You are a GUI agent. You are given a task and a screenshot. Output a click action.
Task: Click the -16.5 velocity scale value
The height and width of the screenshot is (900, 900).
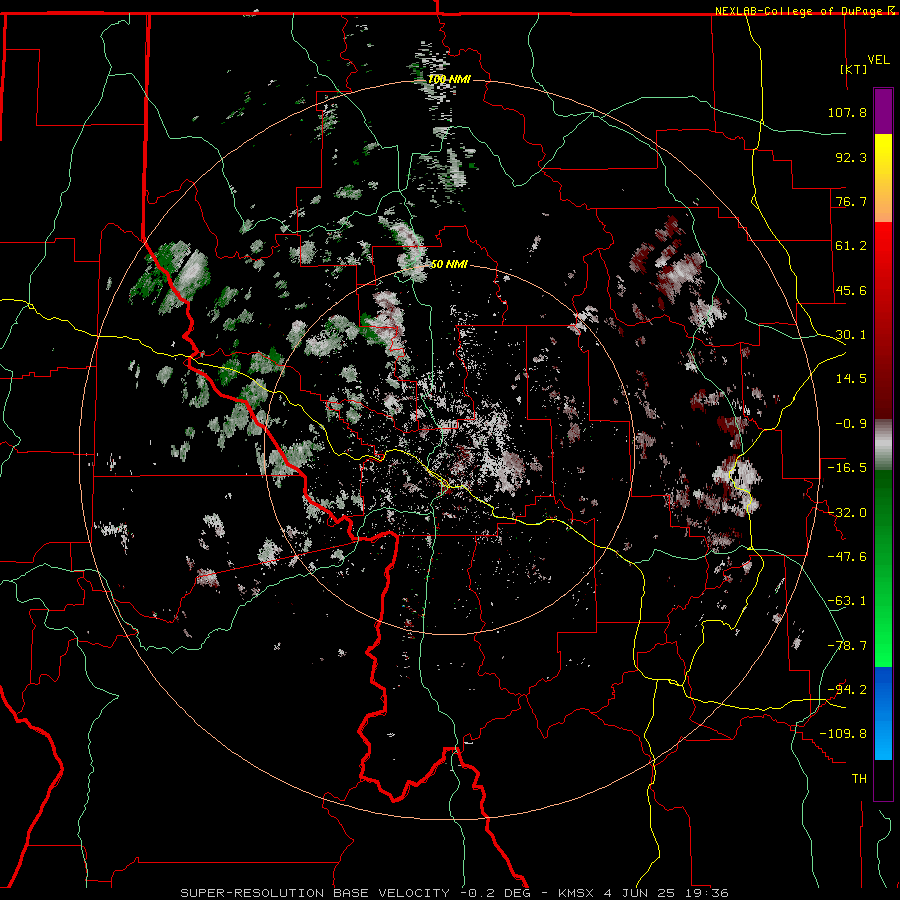click(x=847, y=468)
